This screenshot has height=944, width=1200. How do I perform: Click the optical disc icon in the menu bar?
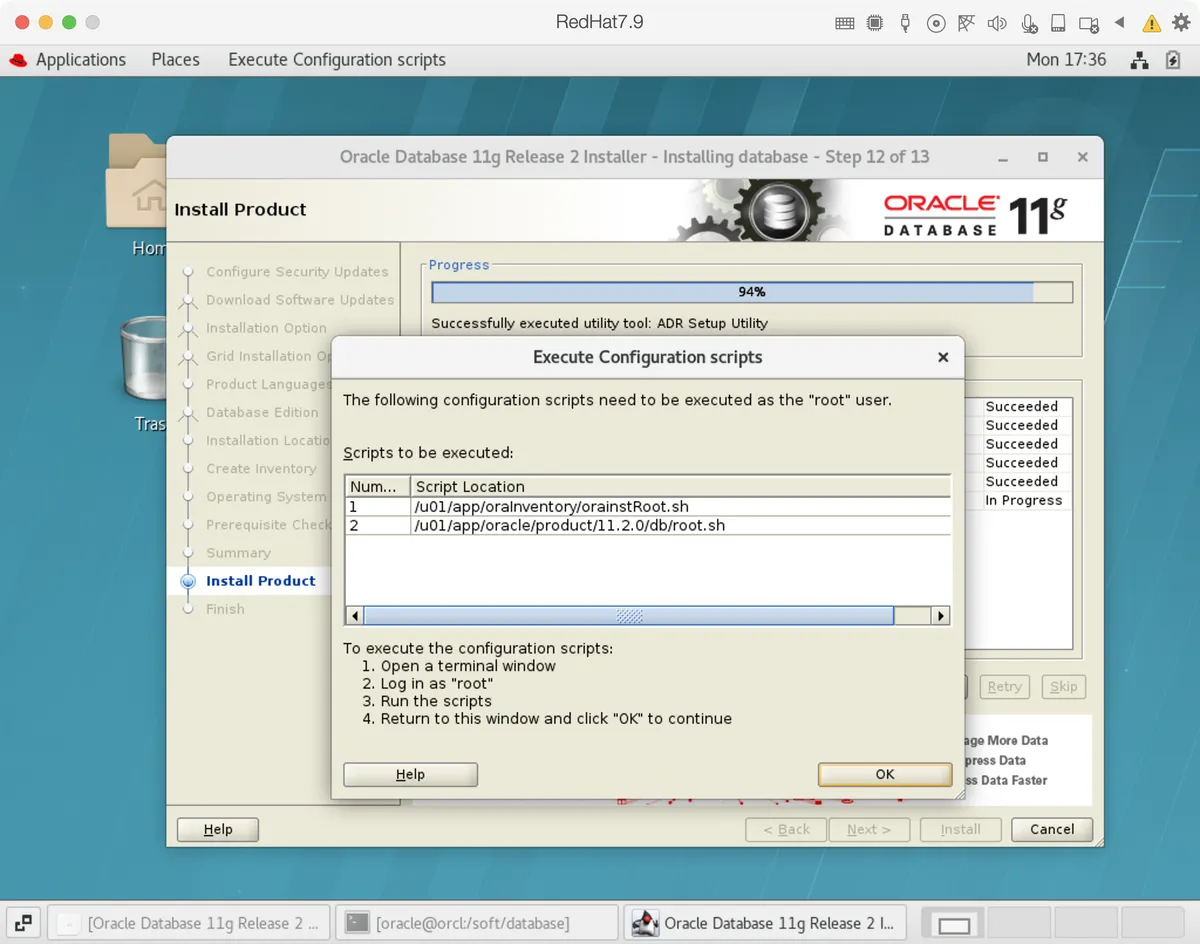[936, 22]
